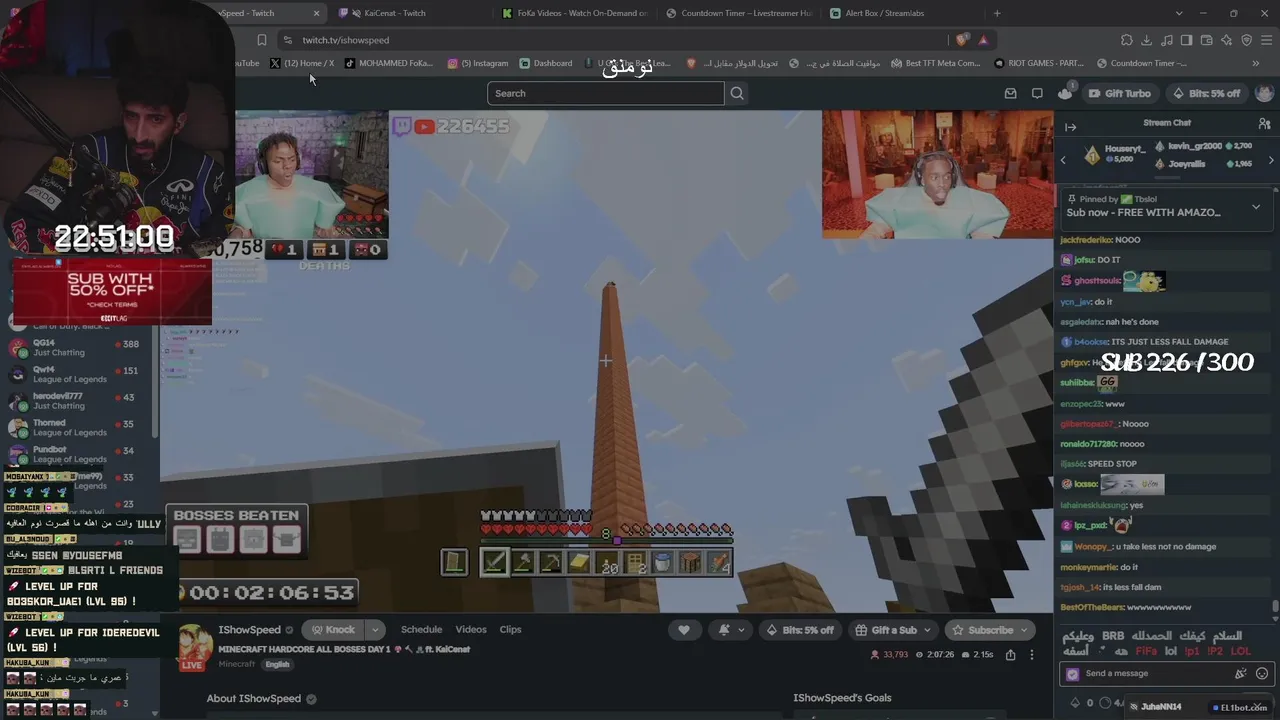The width and height of the screenshot is (1280, 720).
Task: Open the site information icon beside the URL
Action: (288, 40)
